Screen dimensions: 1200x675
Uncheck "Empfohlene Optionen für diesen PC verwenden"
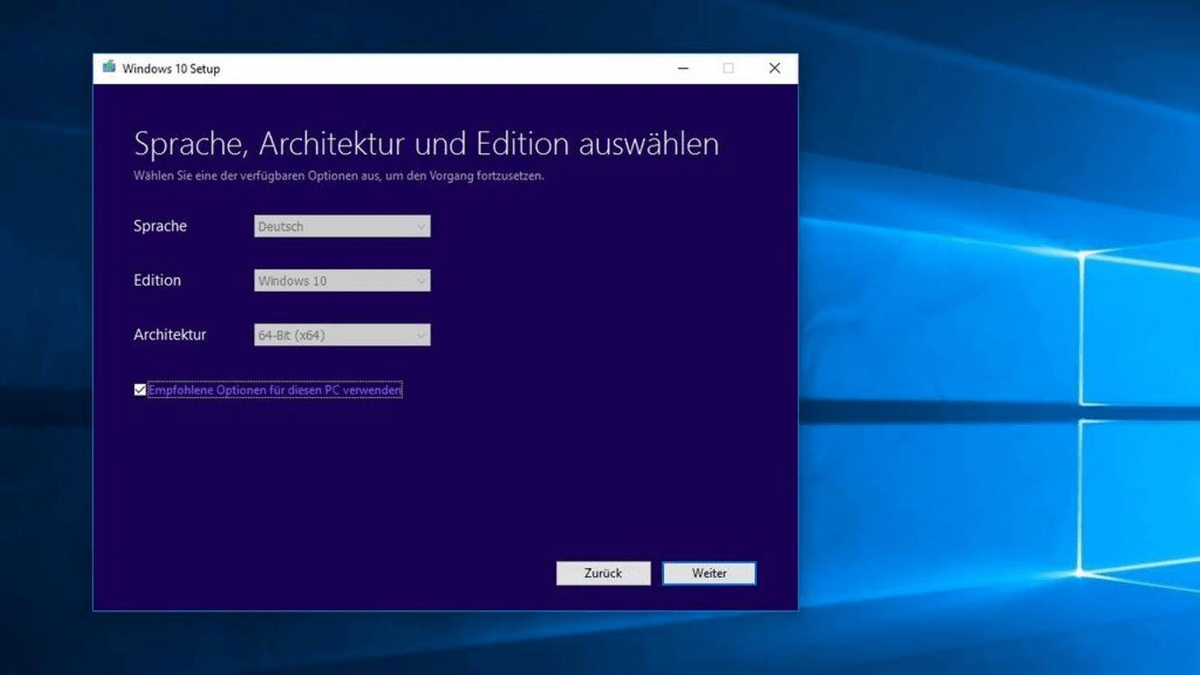141,389
